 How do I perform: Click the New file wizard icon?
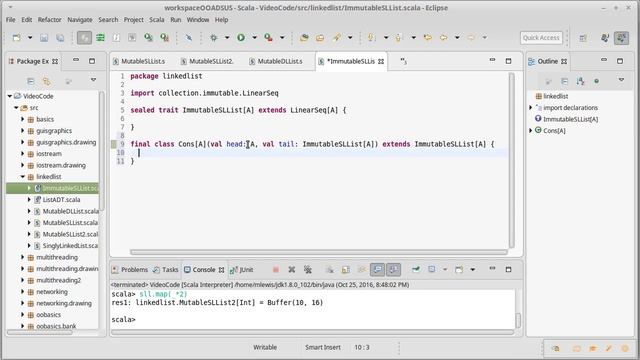click(16, 38)
